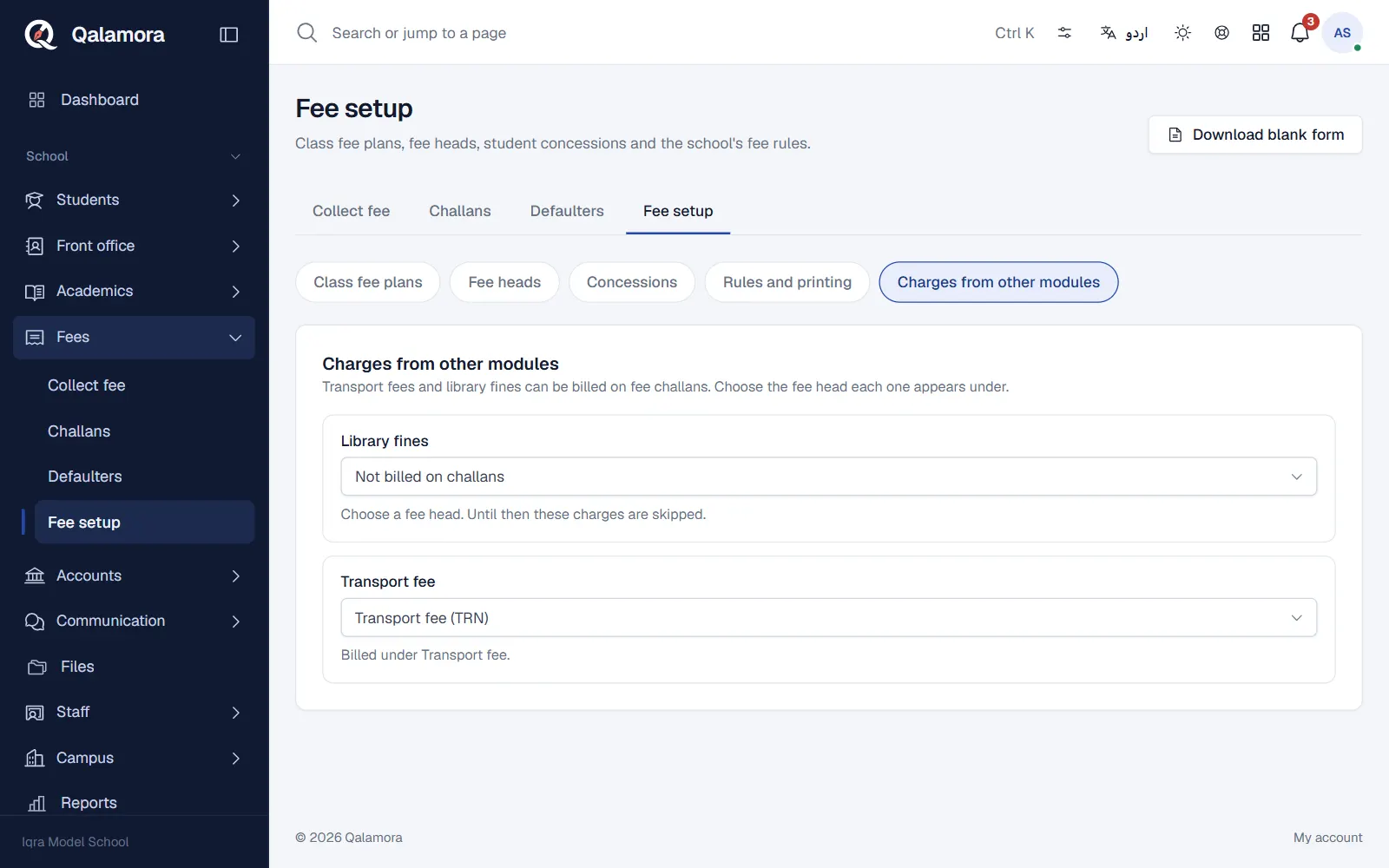This screenshot has height=868, width=1389.
Task: Open Reports from the sidebar
Action: click(135, 803)
